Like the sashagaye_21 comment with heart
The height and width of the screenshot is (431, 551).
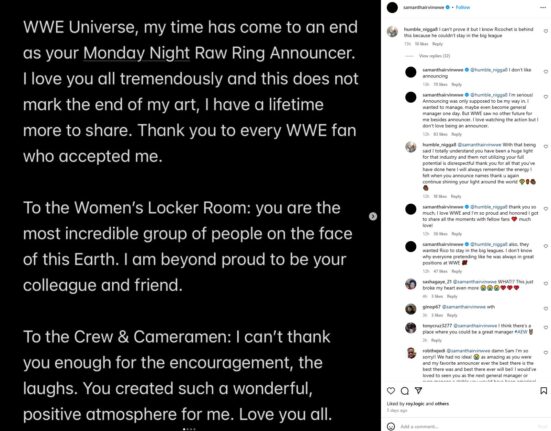tap(546, 283)
